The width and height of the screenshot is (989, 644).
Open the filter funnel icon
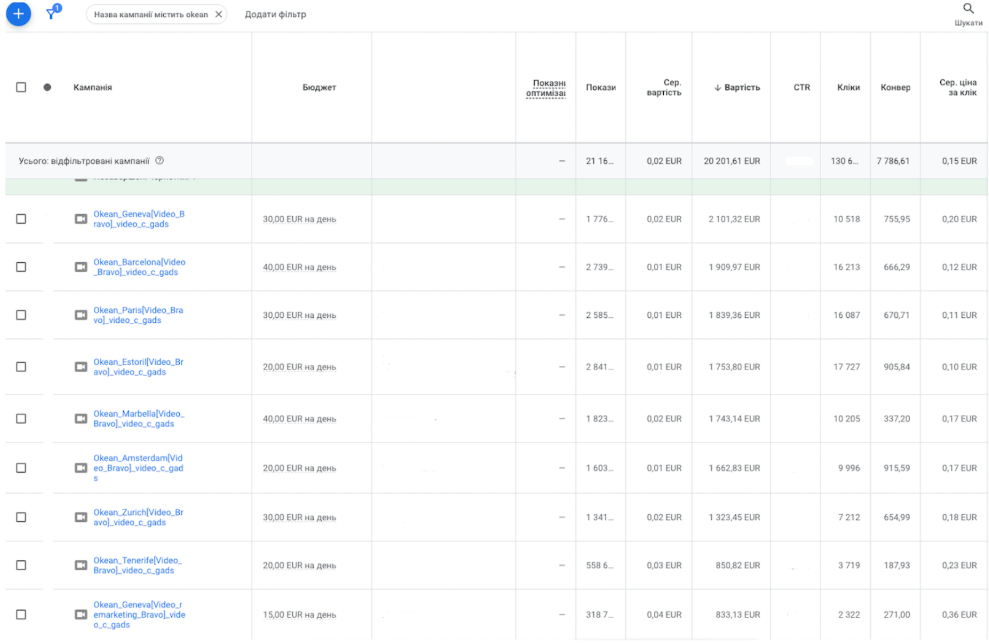pos(53,14)
